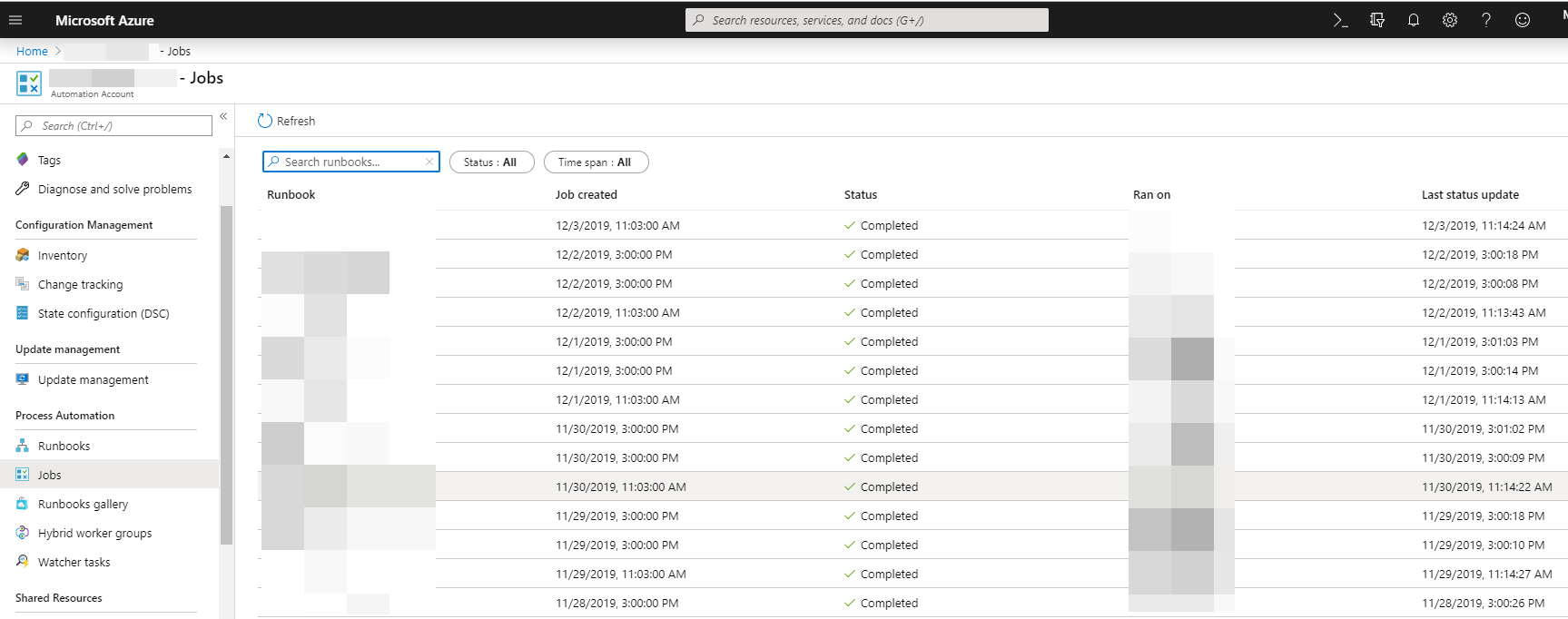This screenshot has height=619, width=1568.
Task: Click the sidebar Search (Ctrl+/) field
Action: tap(113, 125)
